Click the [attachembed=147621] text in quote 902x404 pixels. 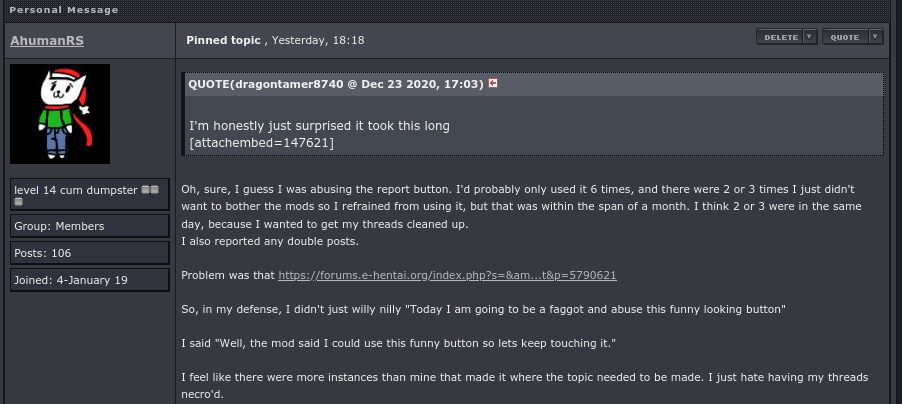pyautogui.click(x=261, y=143)
